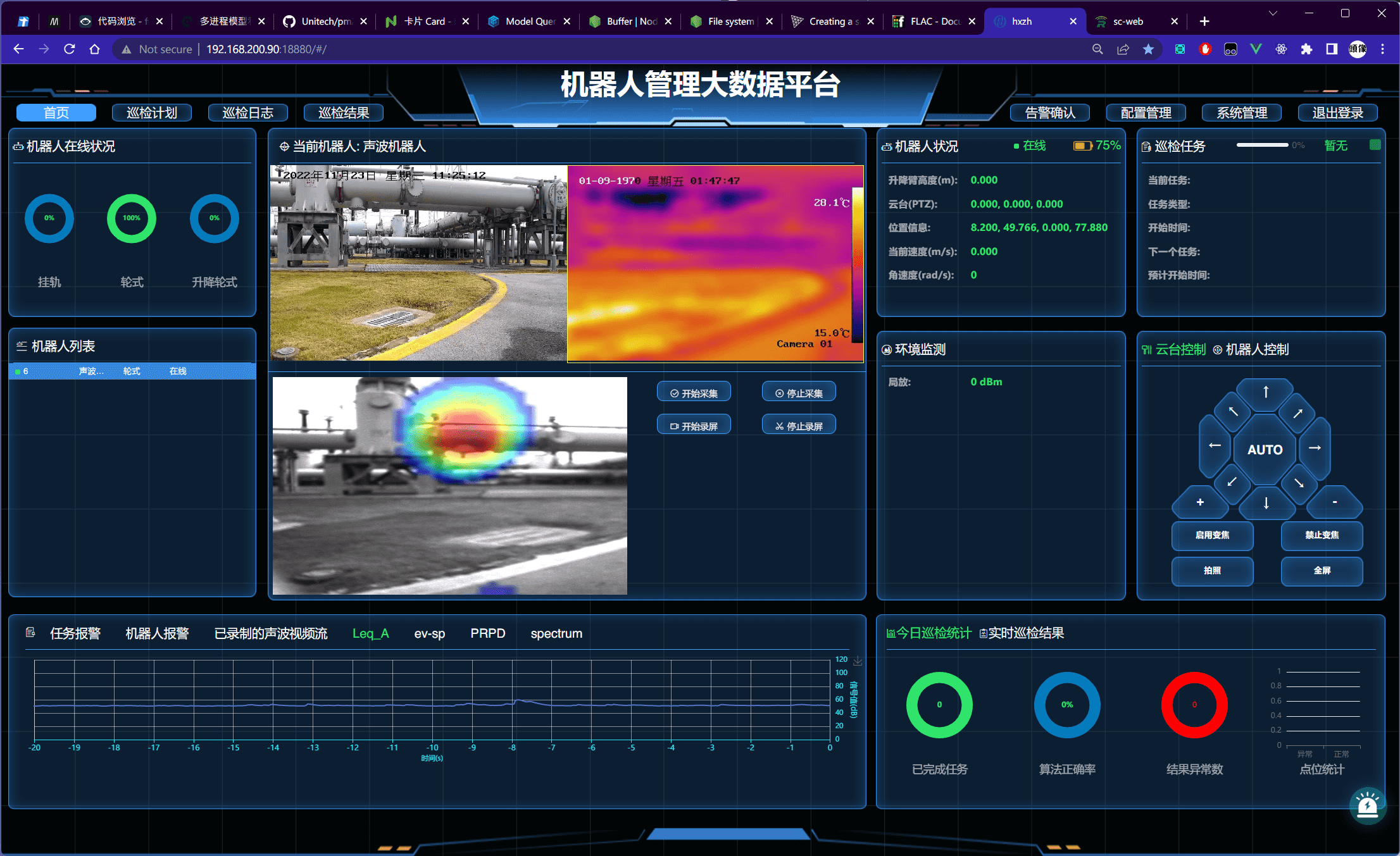Open 告警确认 navigation tab
Image resolution: width=1400 pixels, height=856 pixels.
1050,113
